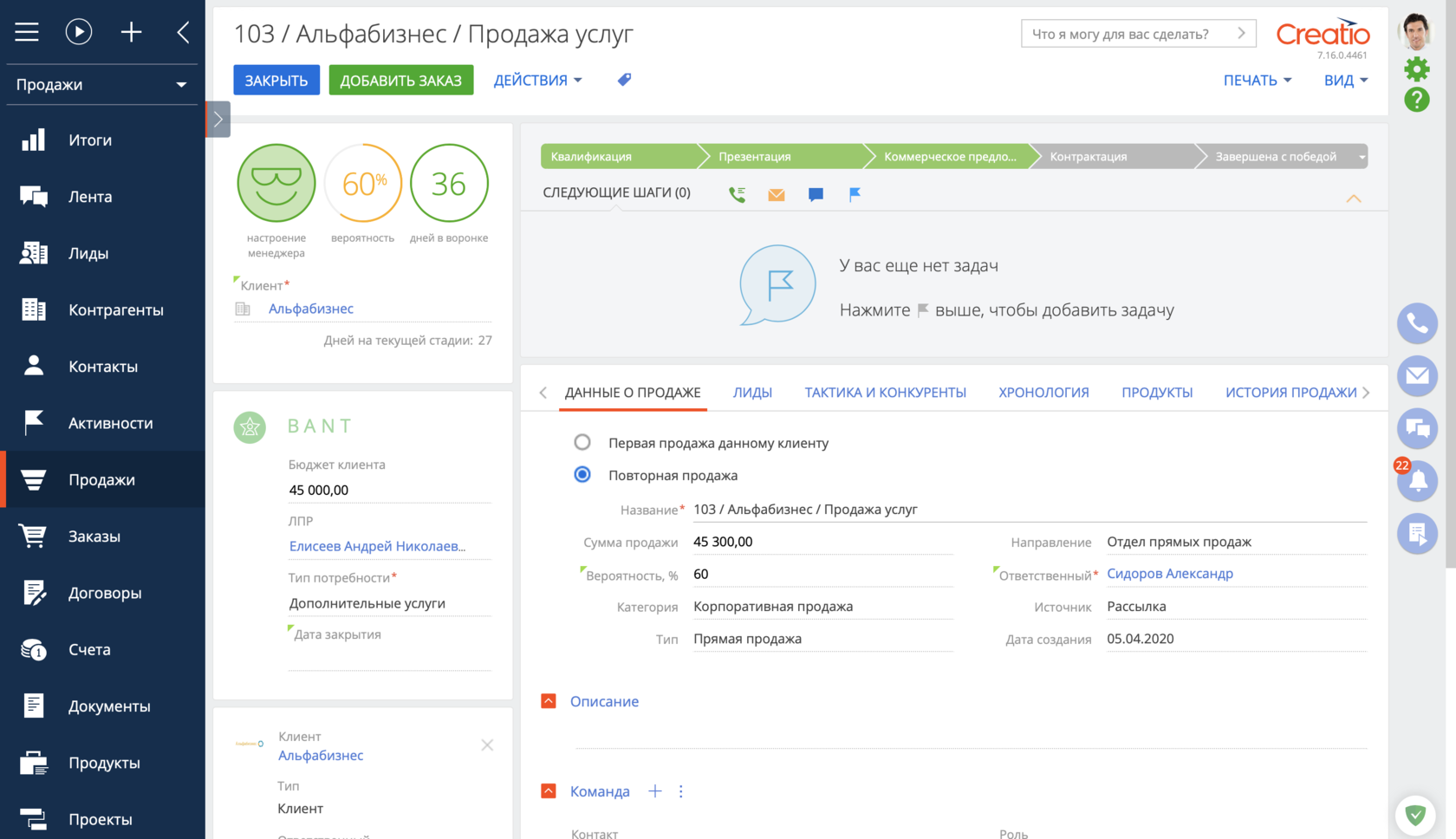The image size is (1456, 839).
Task: Clear client card with X icon
Action: point(487,745)
